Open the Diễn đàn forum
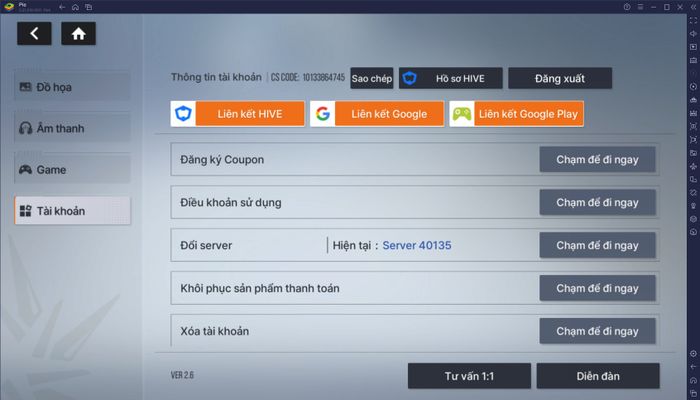Screen dimensions: 700x400 click(598, 376)
